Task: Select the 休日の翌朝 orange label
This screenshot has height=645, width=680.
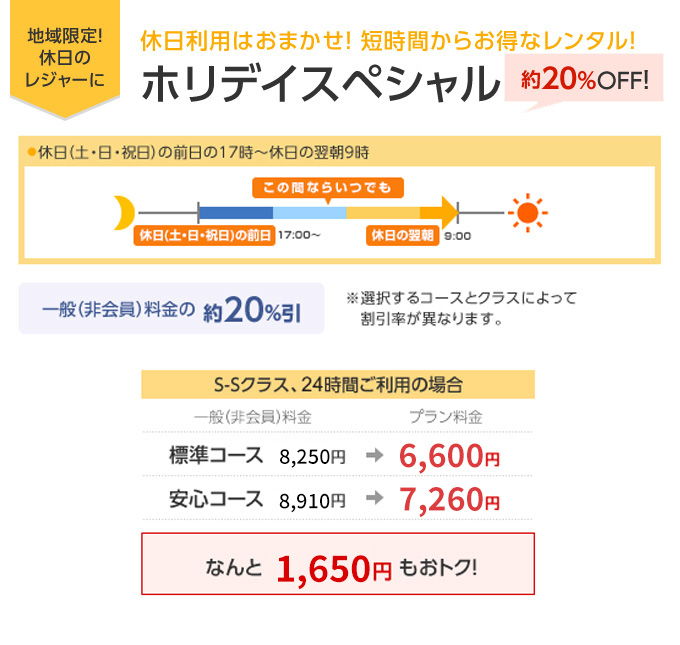Action: point(402,236)
